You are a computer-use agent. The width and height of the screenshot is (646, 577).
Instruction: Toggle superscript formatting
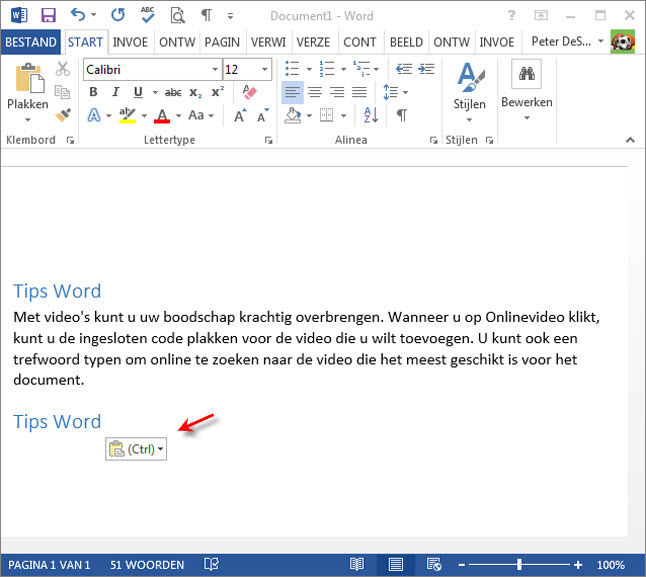point(217,92)
